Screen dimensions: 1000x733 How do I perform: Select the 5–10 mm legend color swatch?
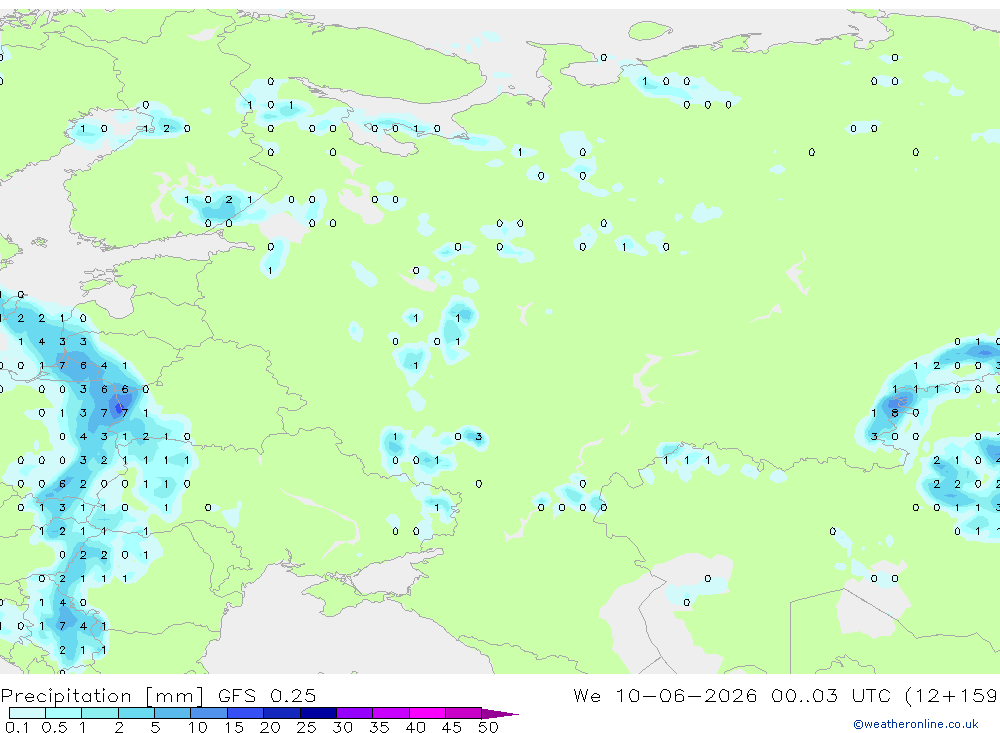click(x=173, y=713)
